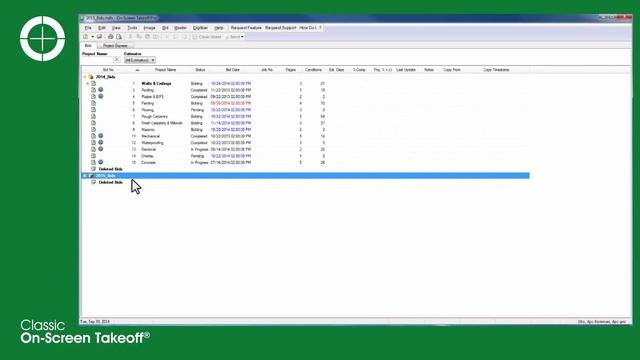Click the globe icon on the Roofing row
Image resolution: width=640 pixels, height=360 pixels.
pos(100,90)
